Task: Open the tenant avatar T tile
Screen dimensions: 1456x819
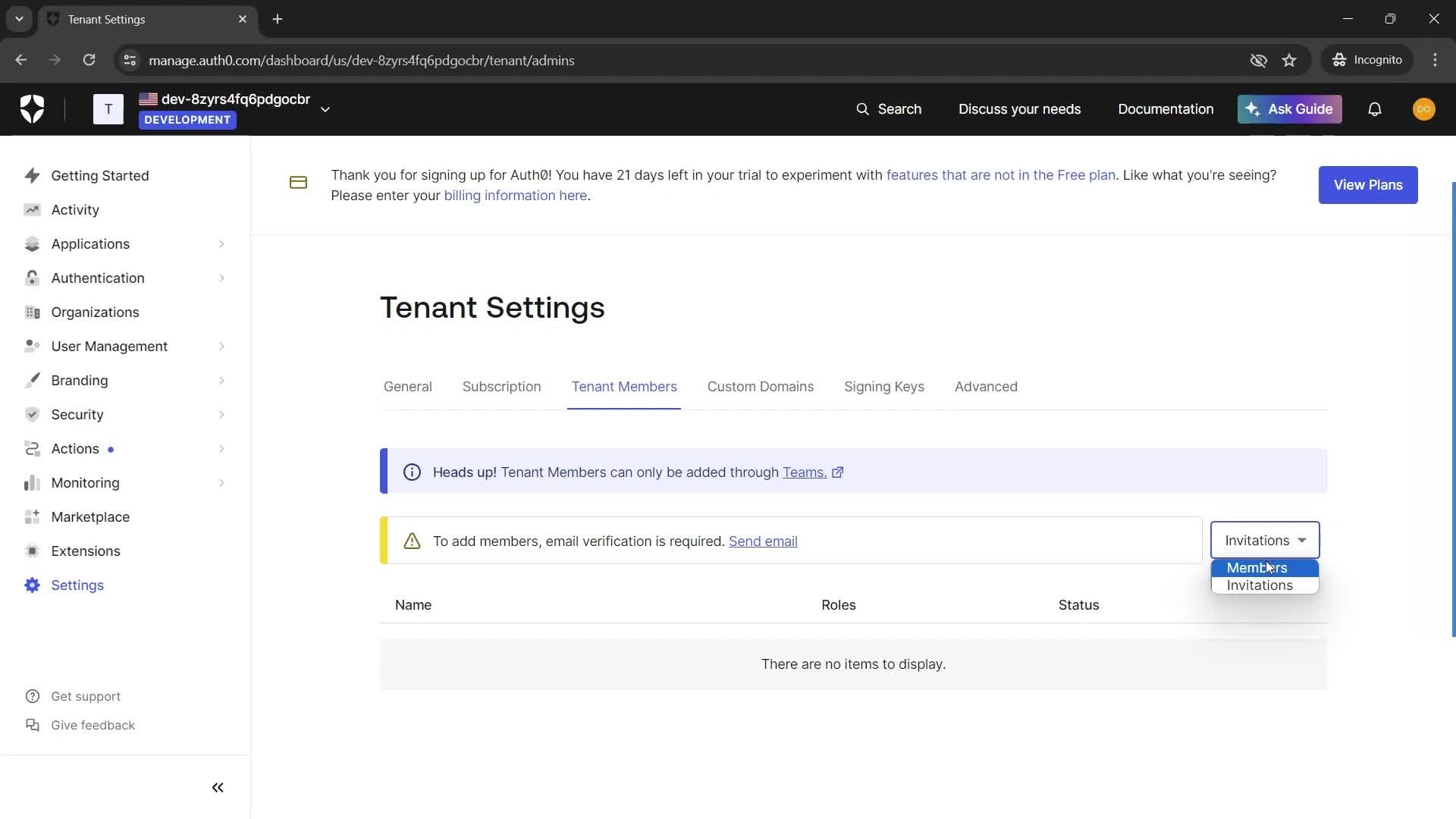Action: [x=108, y=109]
